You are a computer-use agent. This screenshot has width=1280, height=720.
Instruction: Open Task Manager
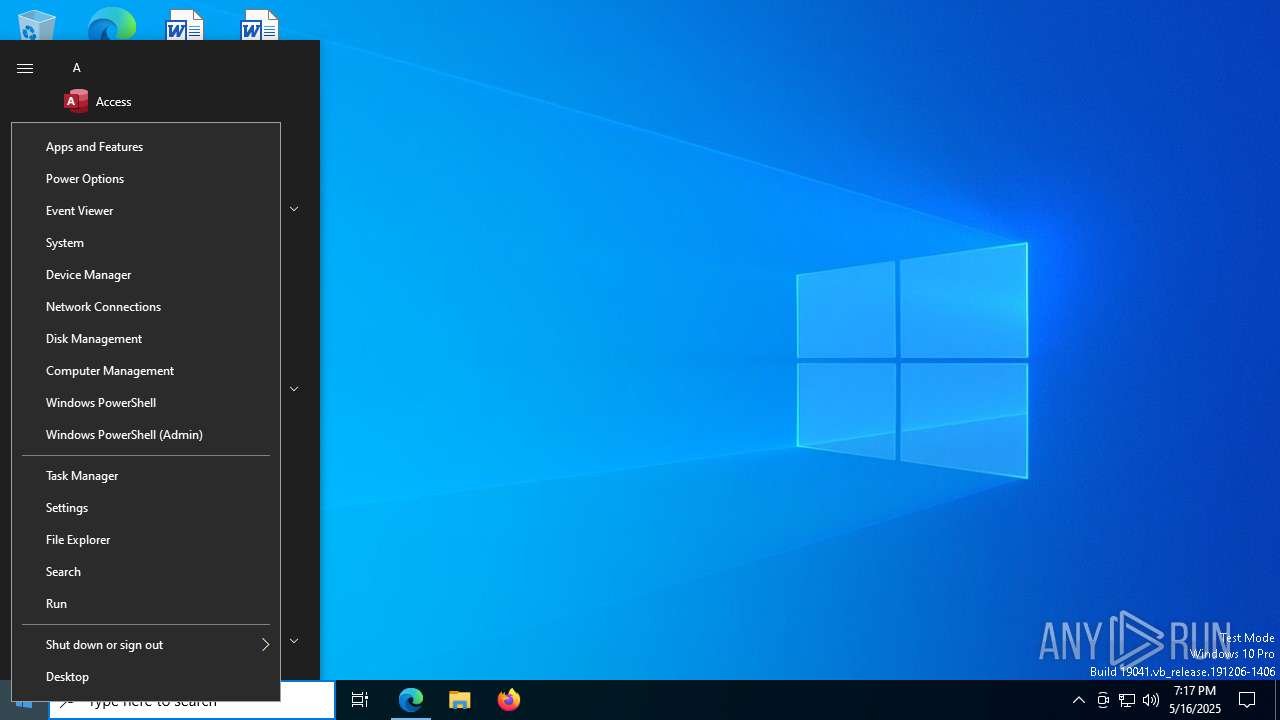[146, 476]
